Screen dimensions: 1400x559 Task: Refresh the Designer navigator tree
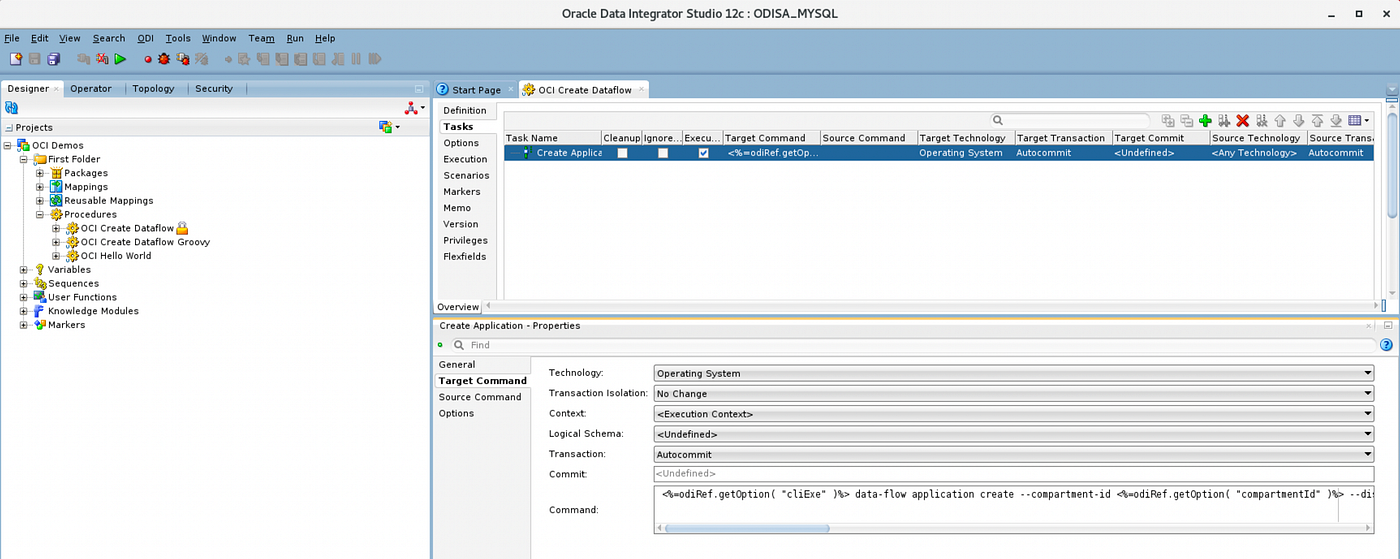pyautogui.click(x=12, y=108)
